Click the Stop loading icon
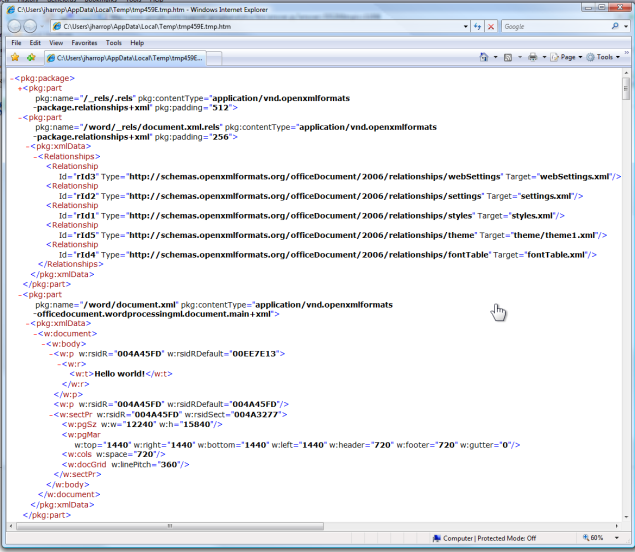This screenshot has width=635, height=552. 490,26
